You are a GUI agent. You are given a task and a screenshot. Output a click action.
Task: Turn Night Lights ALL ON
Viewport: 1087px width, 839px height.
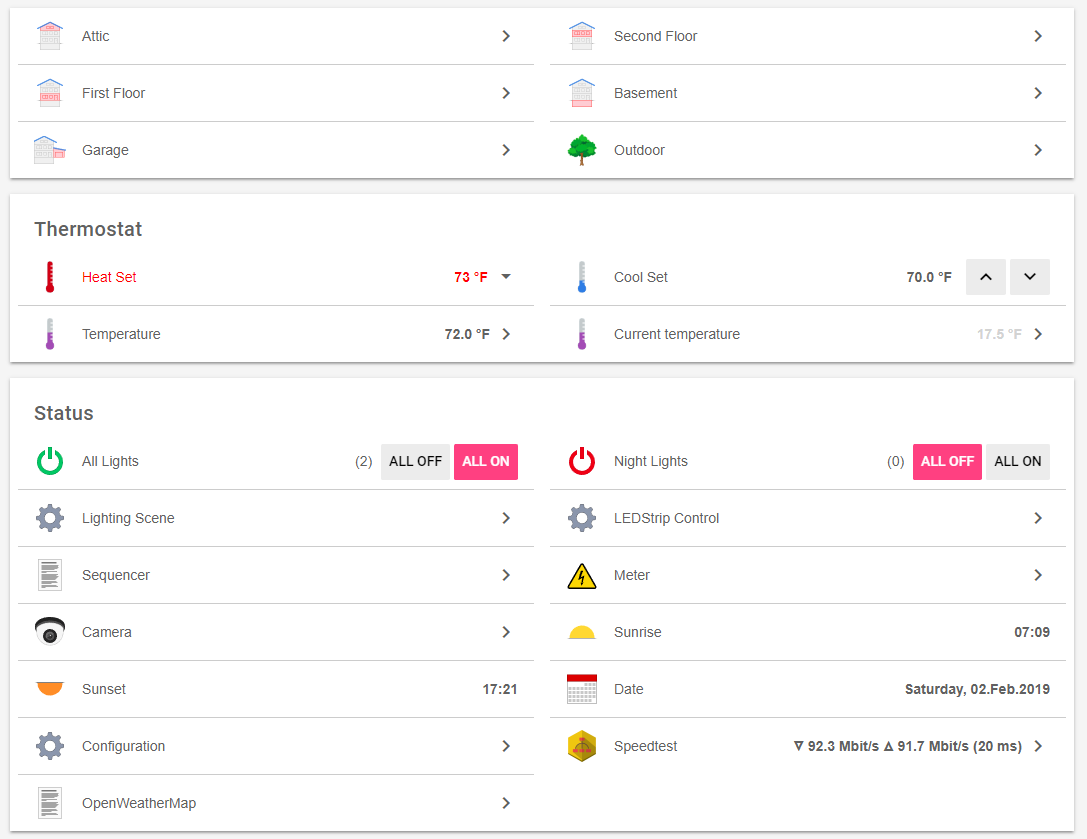[x=1018, y=462]
